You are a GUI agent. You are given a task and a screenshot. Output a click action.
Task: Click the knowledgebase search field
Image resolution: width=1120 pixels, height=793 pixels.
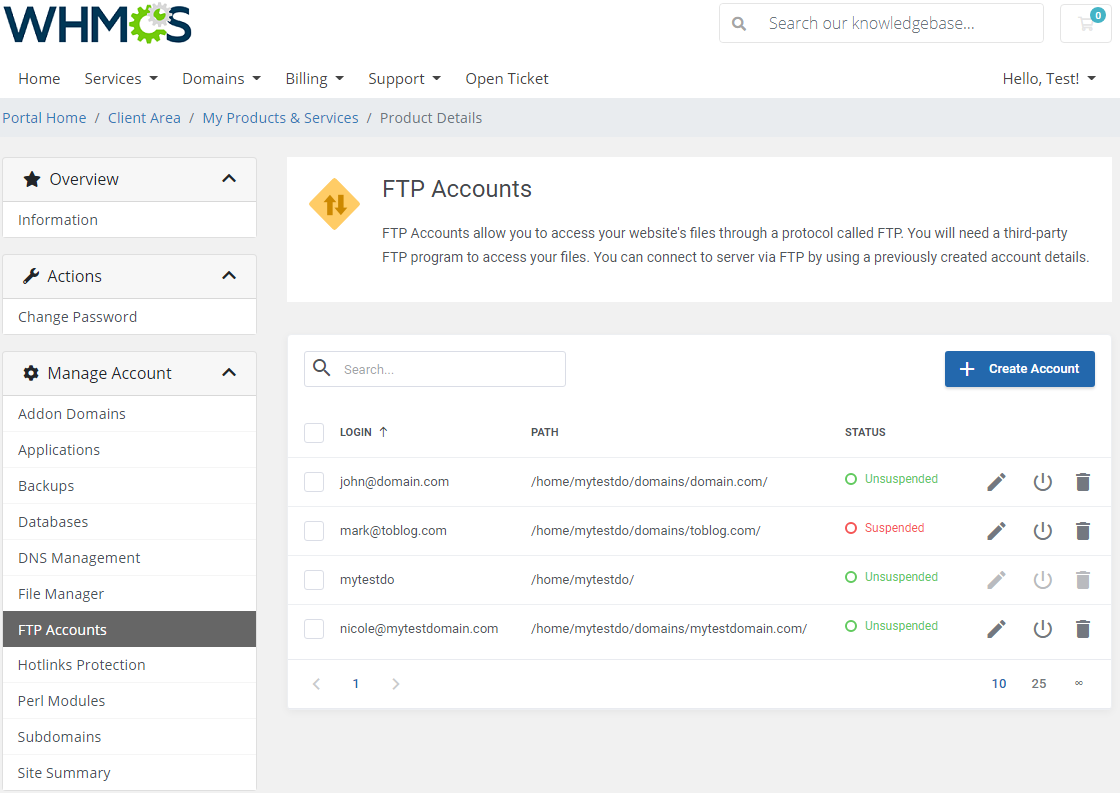pos(881,24)
